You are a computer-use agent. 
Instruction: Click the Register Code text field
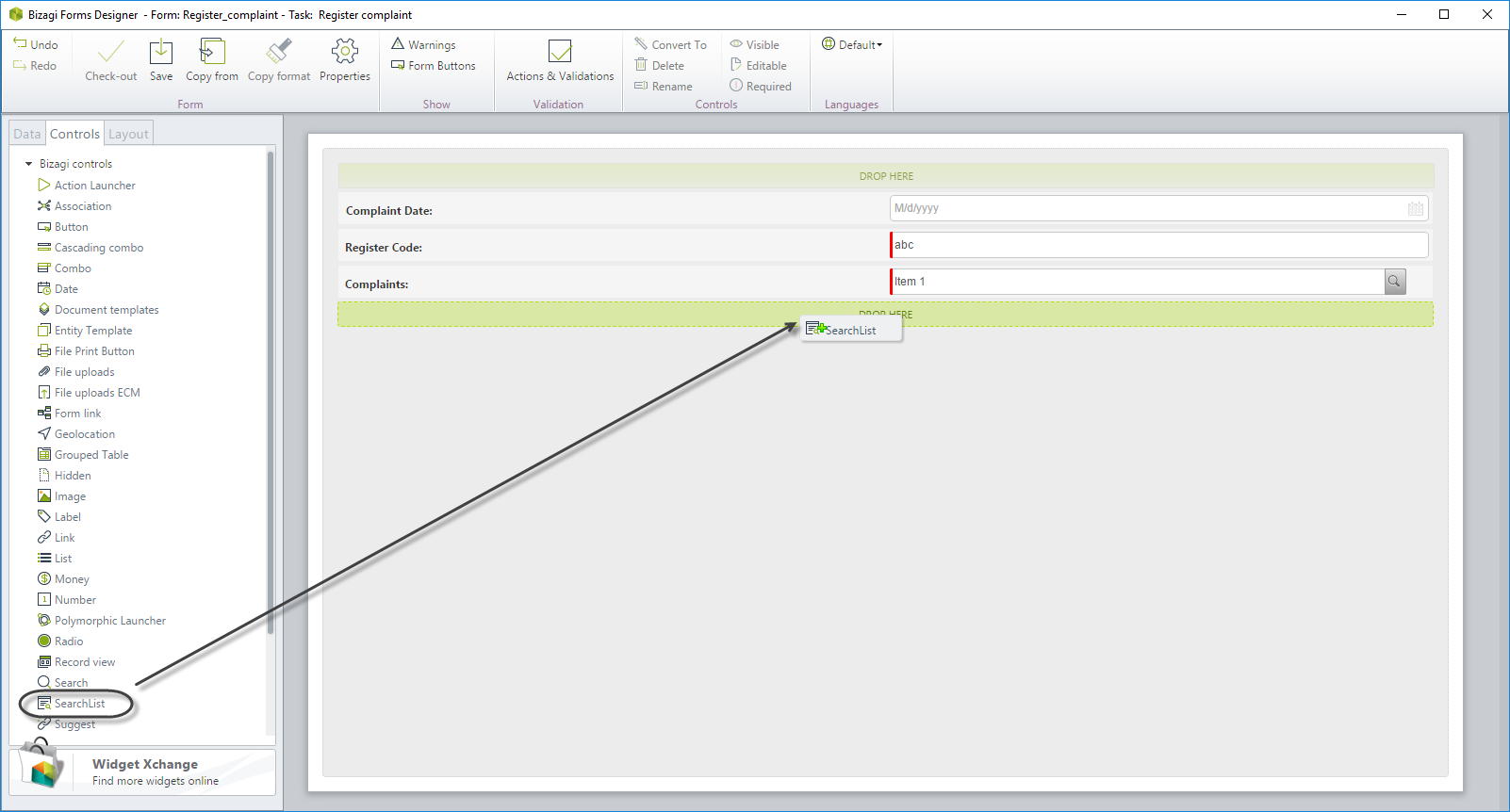1158,245
